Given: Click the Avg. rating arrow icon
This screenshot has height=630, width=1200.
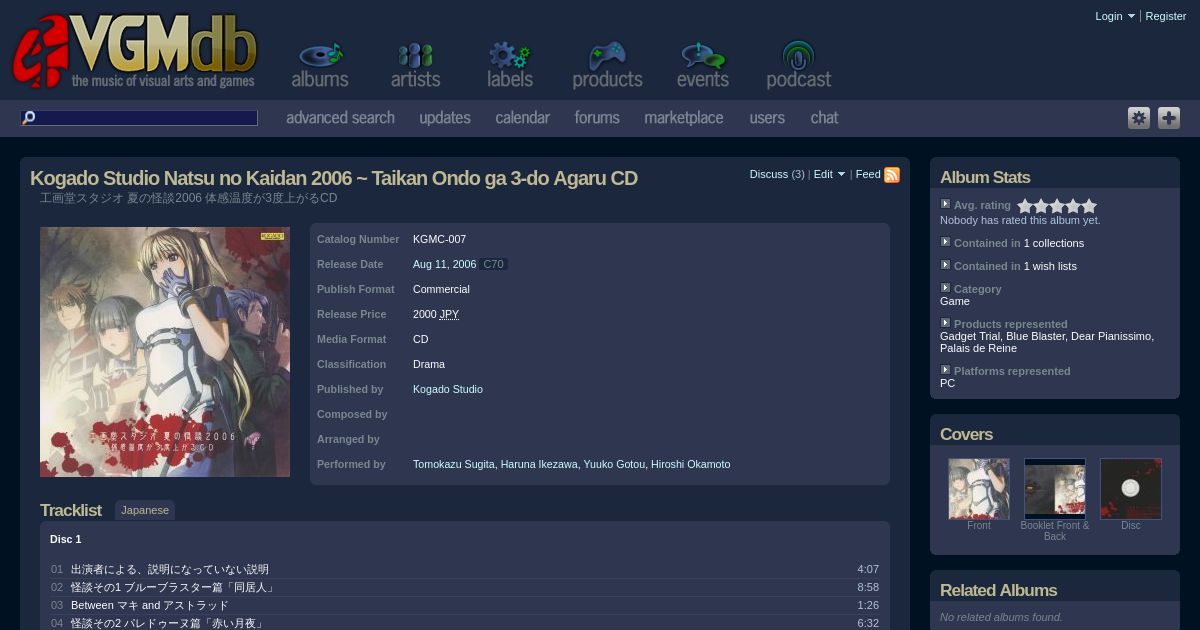Looking at the screenshot, I should 945,204.
